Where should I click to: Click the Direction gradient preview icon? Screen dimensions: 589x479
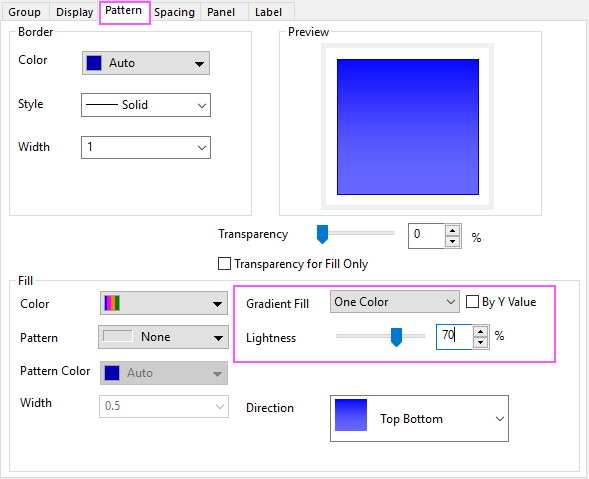coord(351,415)
